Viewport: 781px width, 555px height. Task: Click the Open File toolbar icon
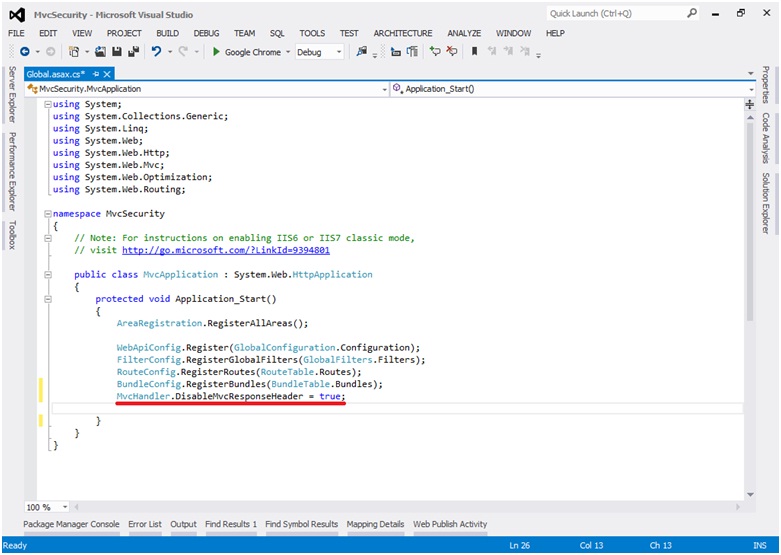102,52
